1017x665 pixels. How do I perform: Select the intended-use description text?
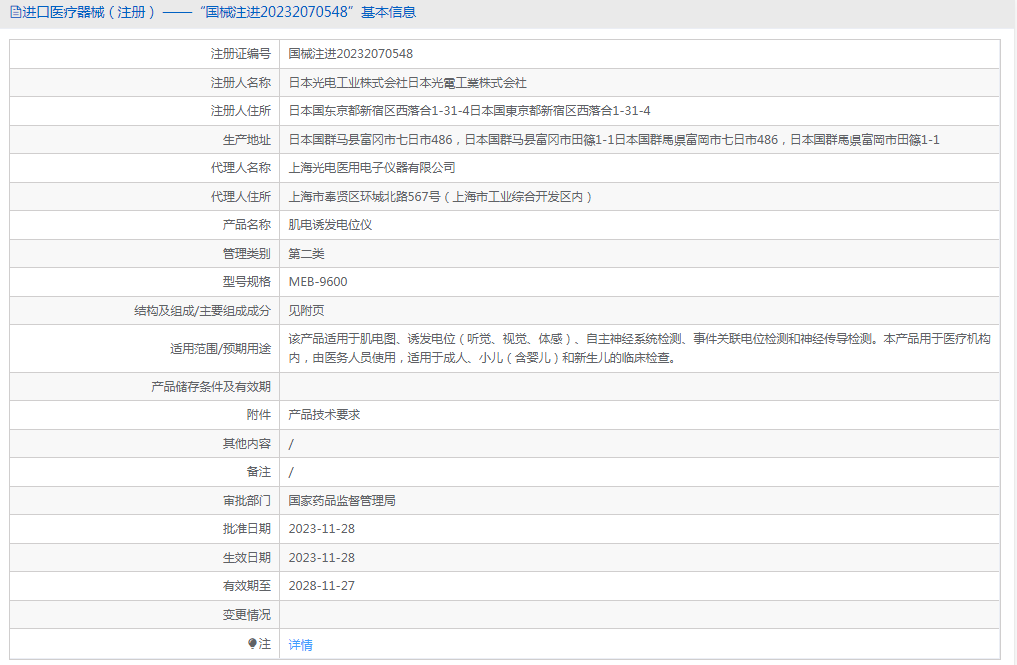[640, 348]
